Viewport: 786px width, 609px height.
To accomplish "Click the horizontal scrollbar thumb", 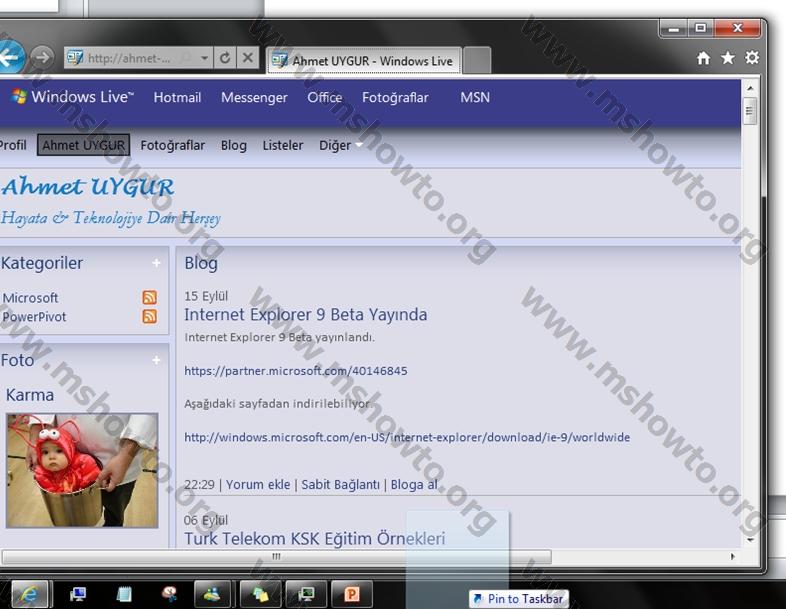I will (277, 556).
